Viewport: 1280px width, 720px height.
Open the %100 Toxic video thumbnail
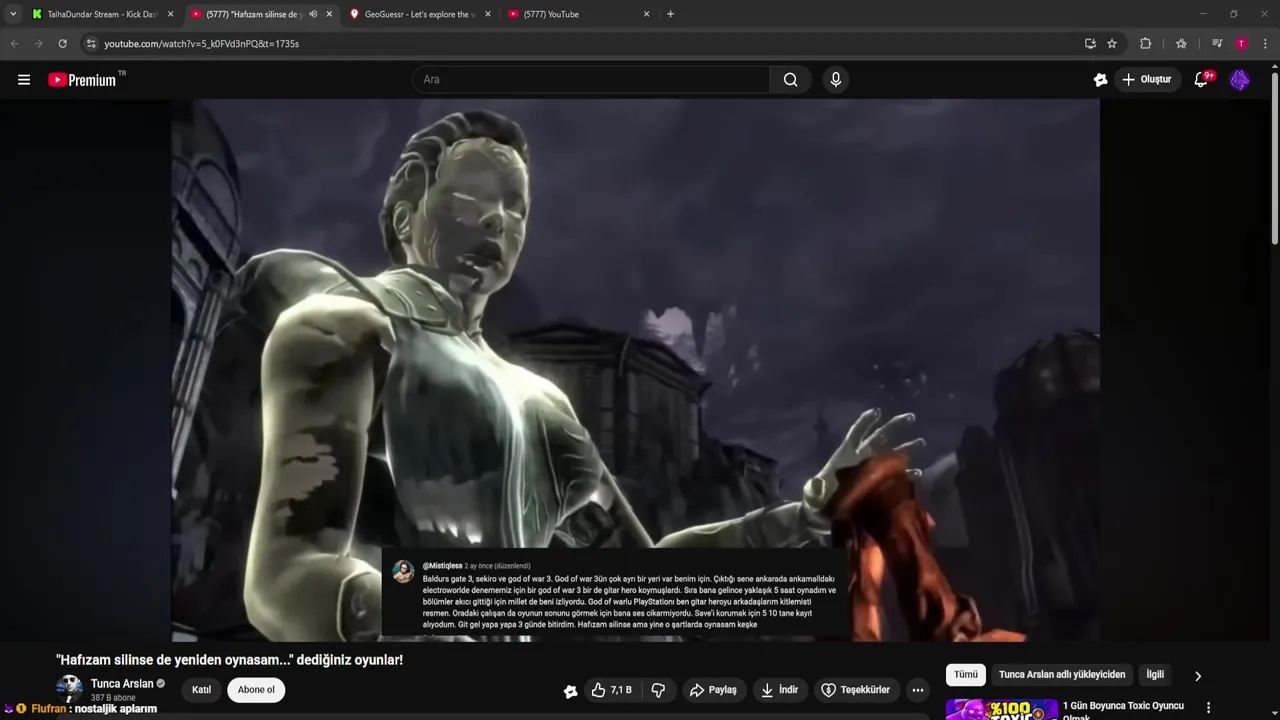click(1002, 709)
